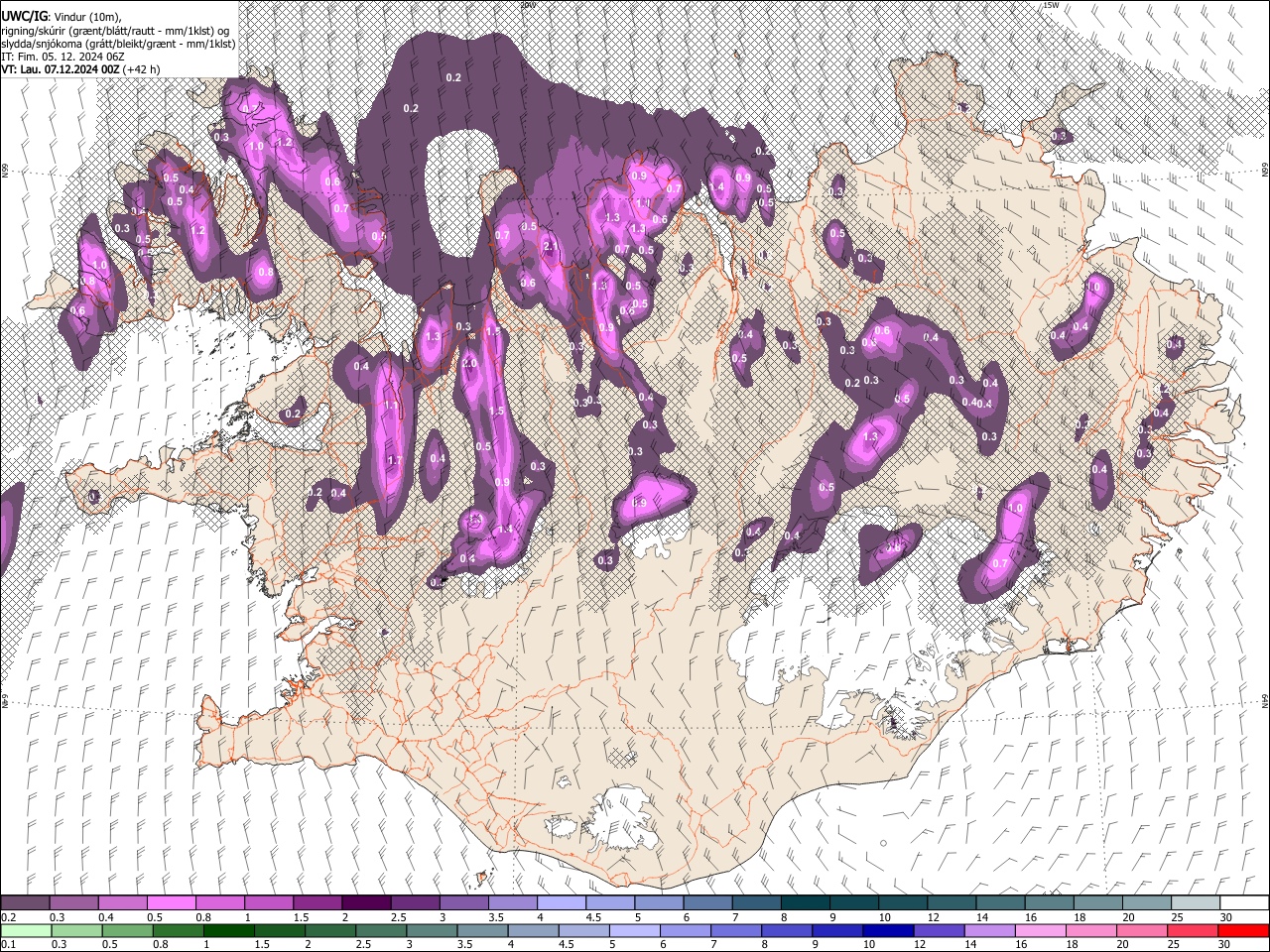The height and width of the screenshot is (952, 1270).
Task: Click the 0.5 mm pink swatch on snow scale
Action: 172,903
